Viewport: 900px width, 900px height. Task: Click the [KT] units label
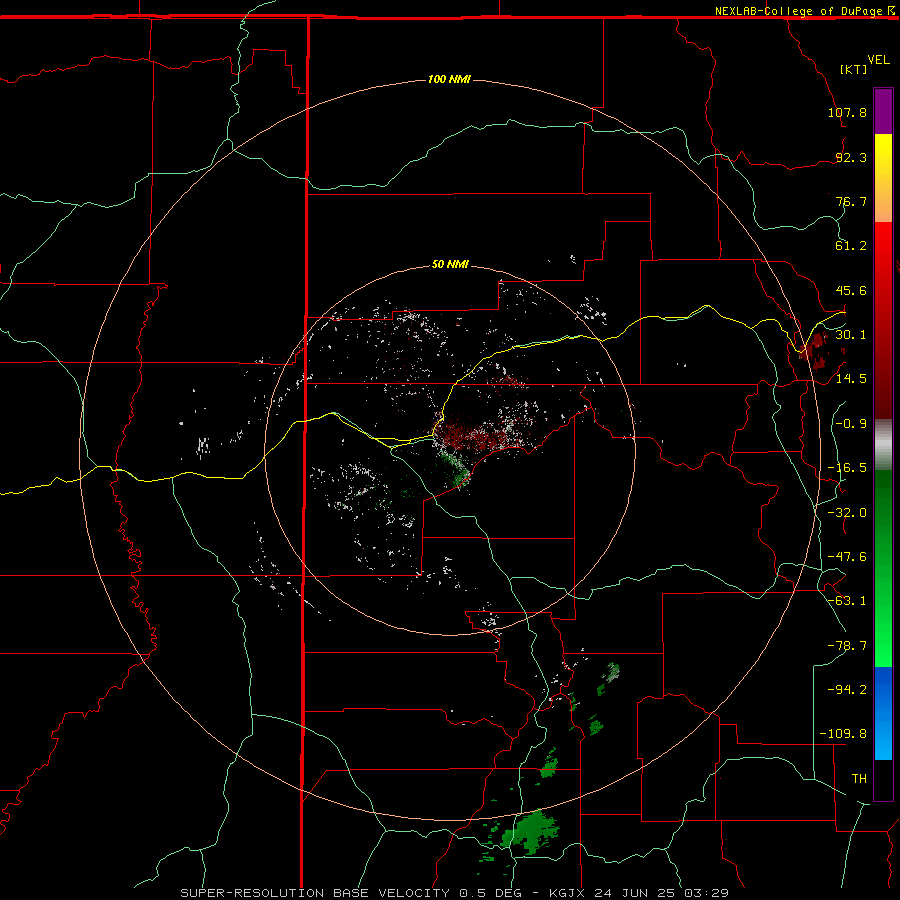click(x=853, y=69)
